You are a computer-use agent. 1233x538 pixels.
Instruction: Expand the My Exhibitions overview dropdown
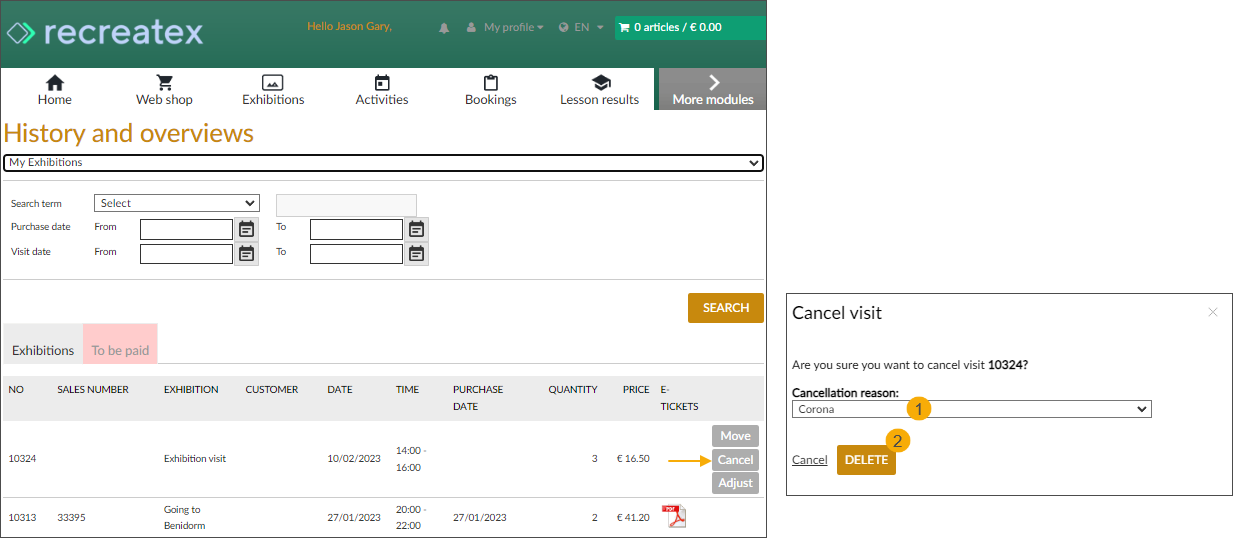pyautogui.click(x=383, y=163)
